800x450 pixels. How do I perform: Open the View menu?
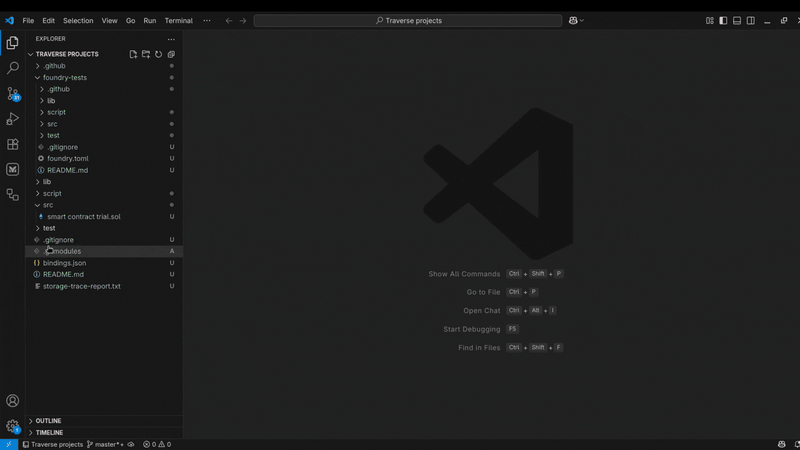(109, 20)
